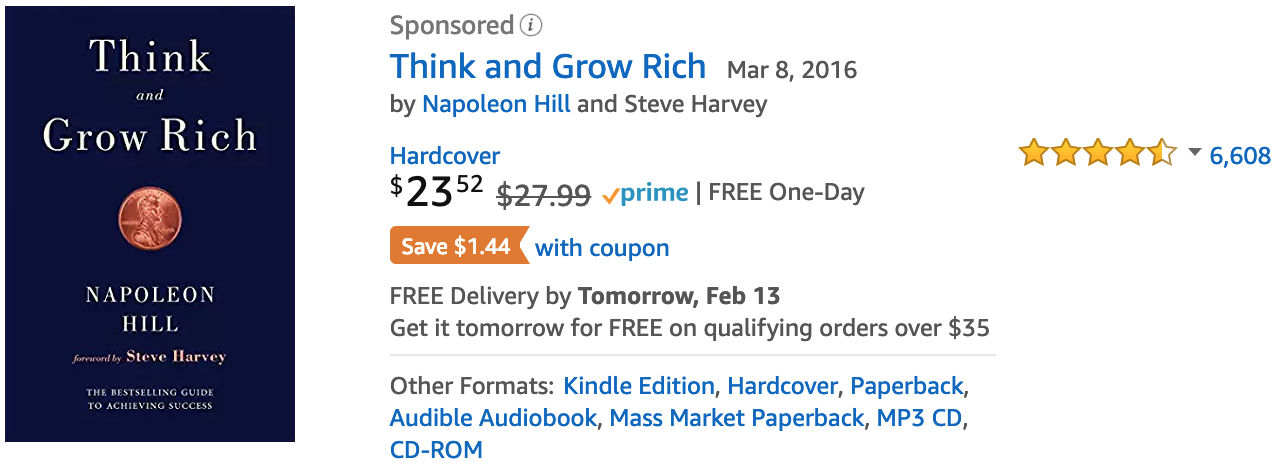The image size is (1286, 468).
Task: Open the ratings dropdown arrow
Action: pos(1194,153)
